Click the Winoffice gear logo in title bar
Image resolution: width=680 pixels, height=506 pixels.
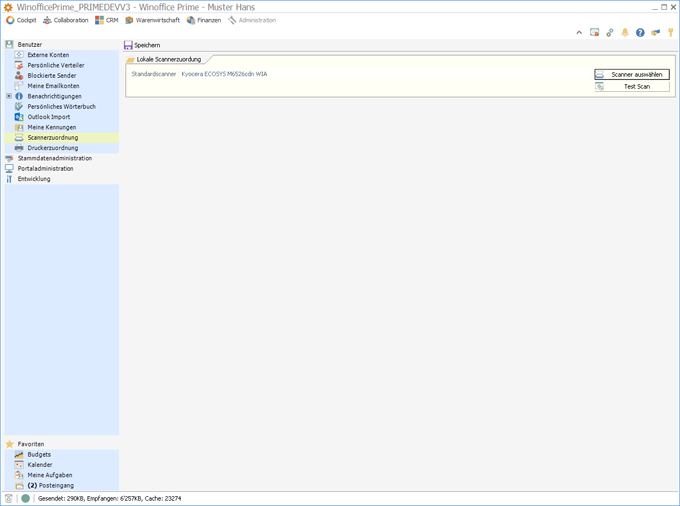[x=8, y=7]
